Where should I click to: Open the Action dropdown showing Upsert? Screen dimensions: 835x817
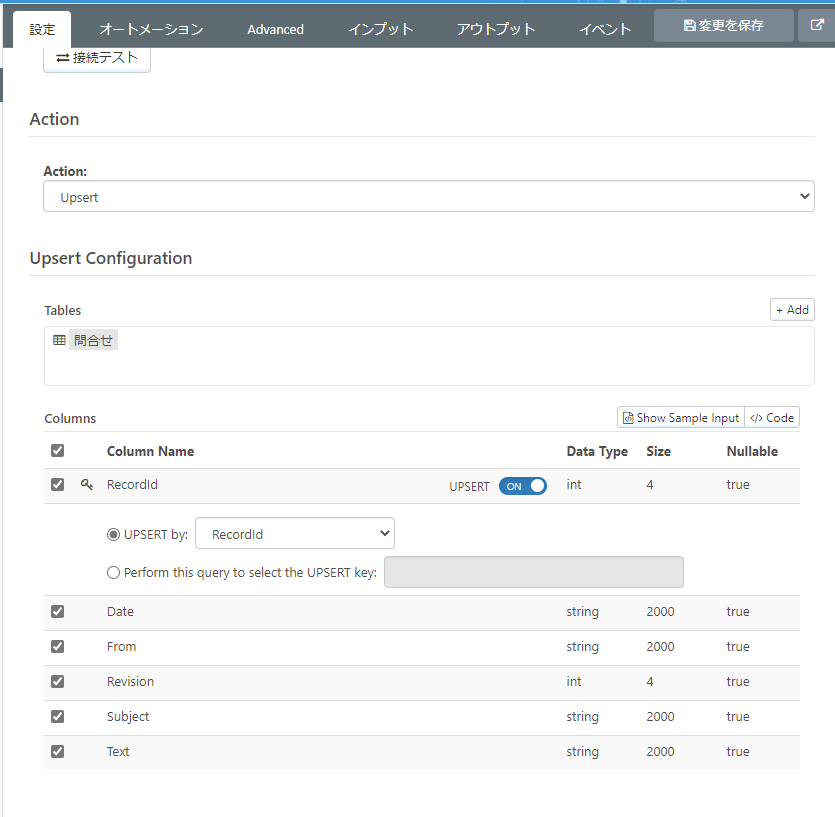pos(429,197)
